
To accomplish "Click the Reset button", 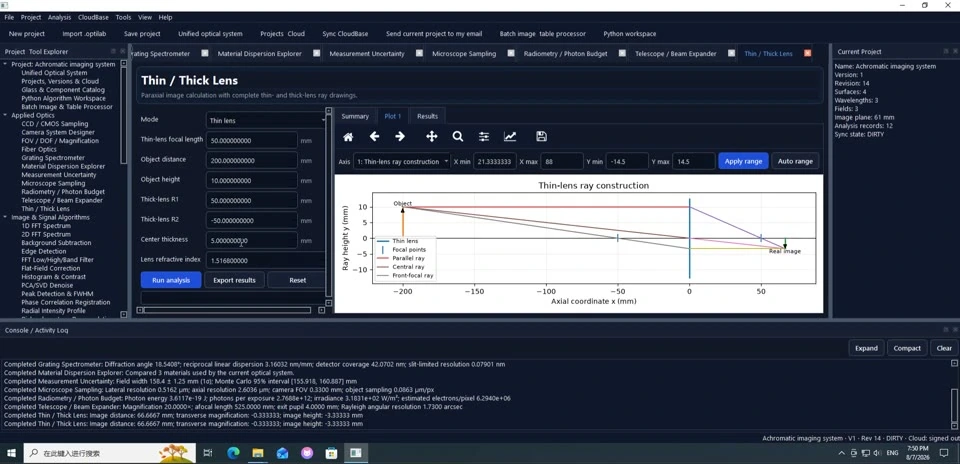I will 298,280.
